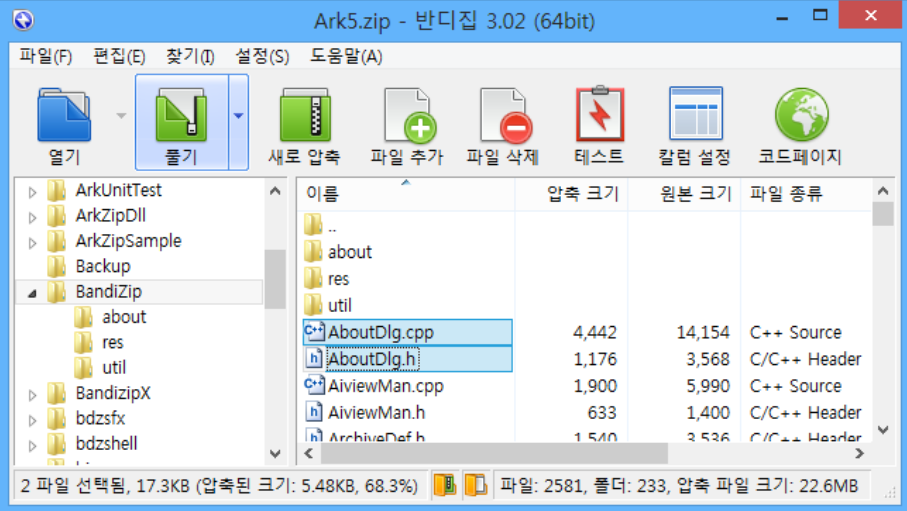Click the 열기 (Open) toolbar icon
This screenshot has width=907, height=511.
[x=64, y=115]
